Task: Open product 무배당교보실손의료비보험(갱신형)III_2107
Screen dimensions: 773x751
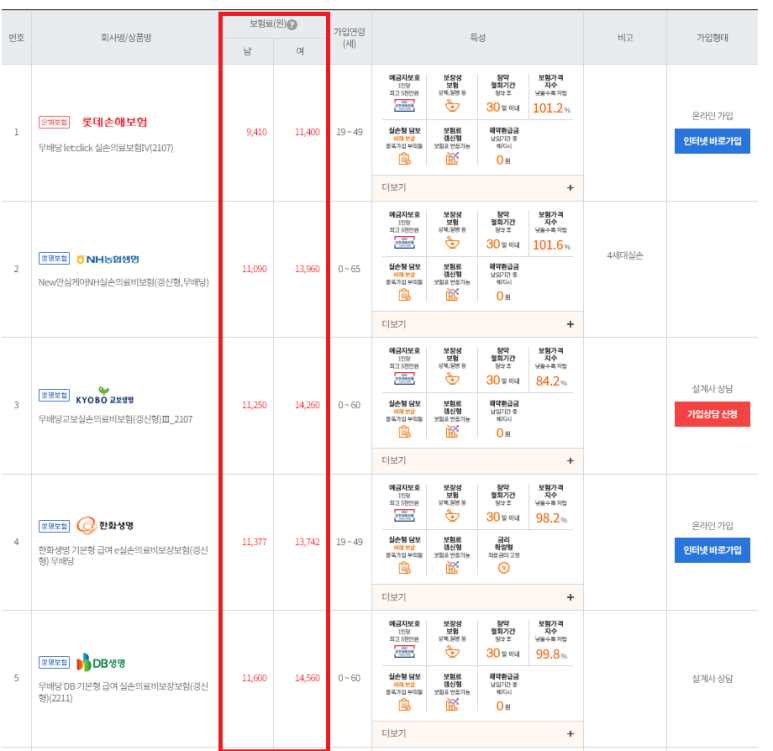Action: pos(115,419)
